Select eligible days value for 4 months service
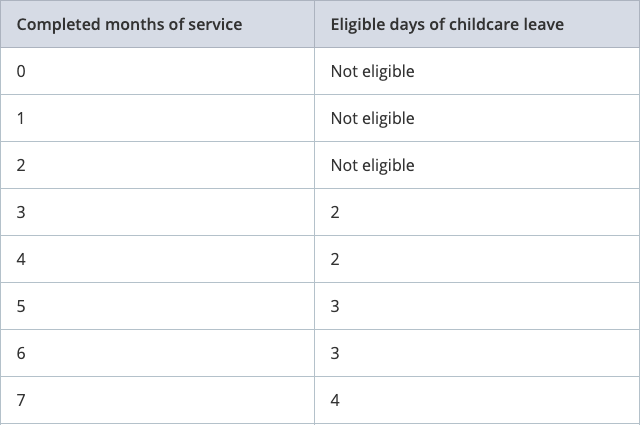 coord(336,259)
